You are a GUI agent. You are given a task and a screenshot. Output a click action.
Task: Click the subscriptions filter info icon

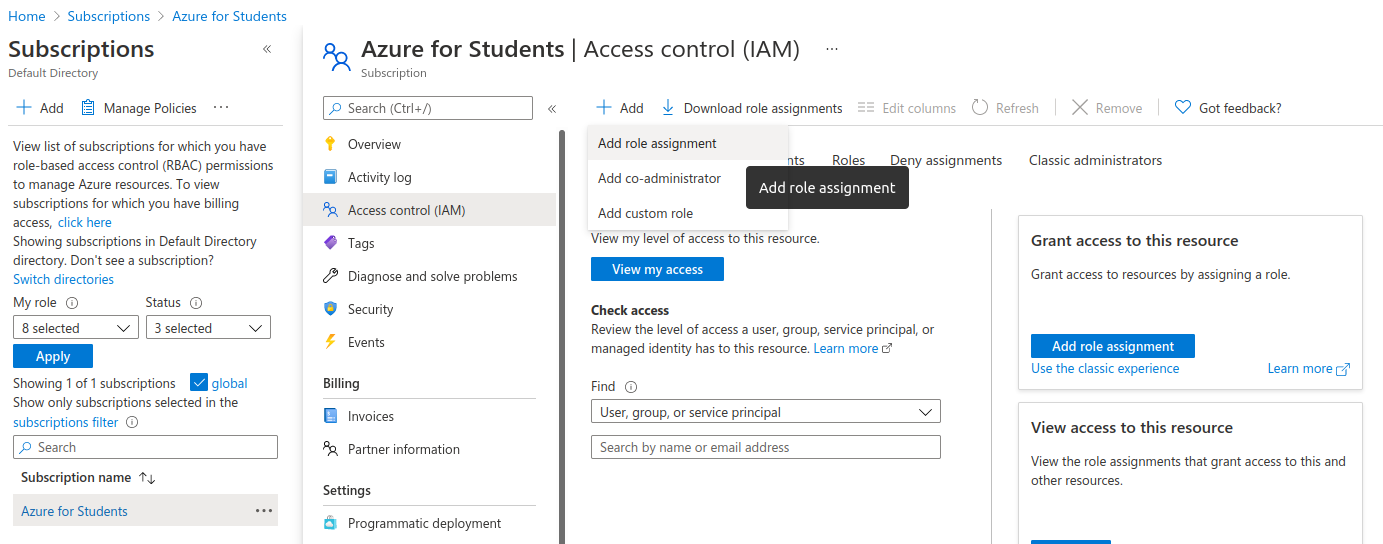click(x=132, y=422)
